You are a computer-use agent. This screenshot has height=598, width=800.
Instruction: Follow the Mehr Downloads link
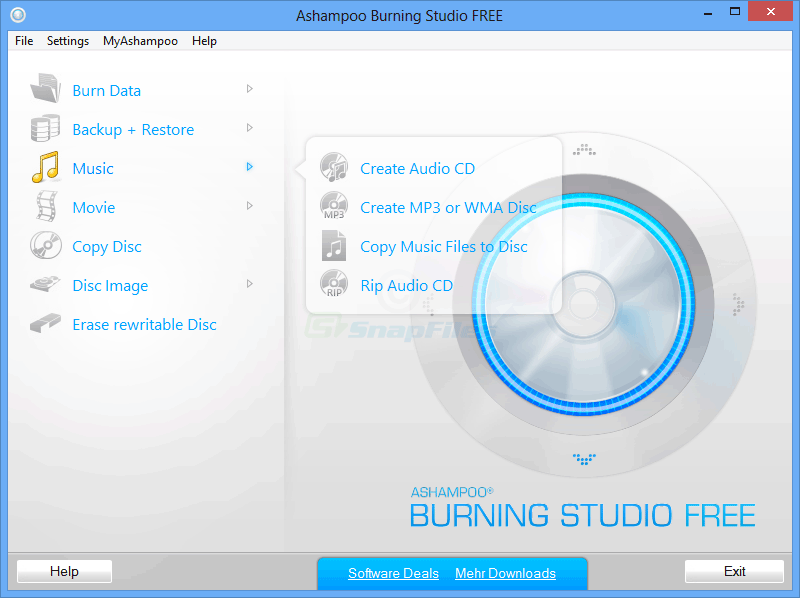[505, 573]
